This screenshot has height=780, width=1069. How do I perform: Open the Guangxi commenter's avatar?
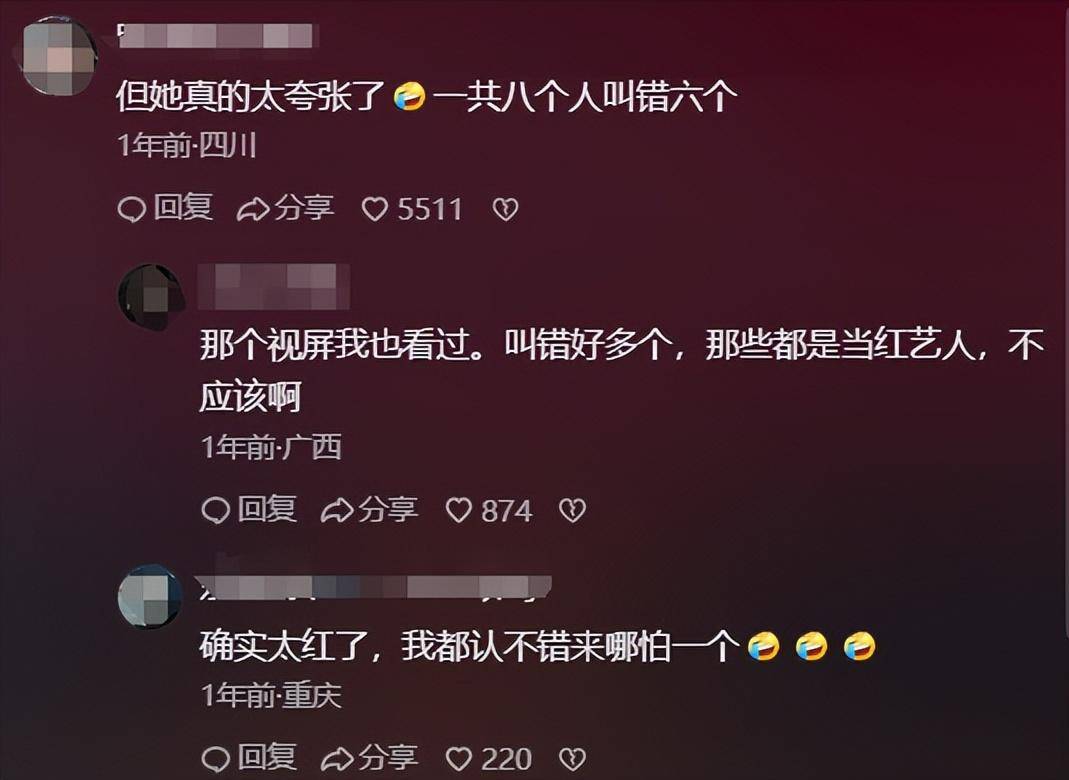(151, 297)
